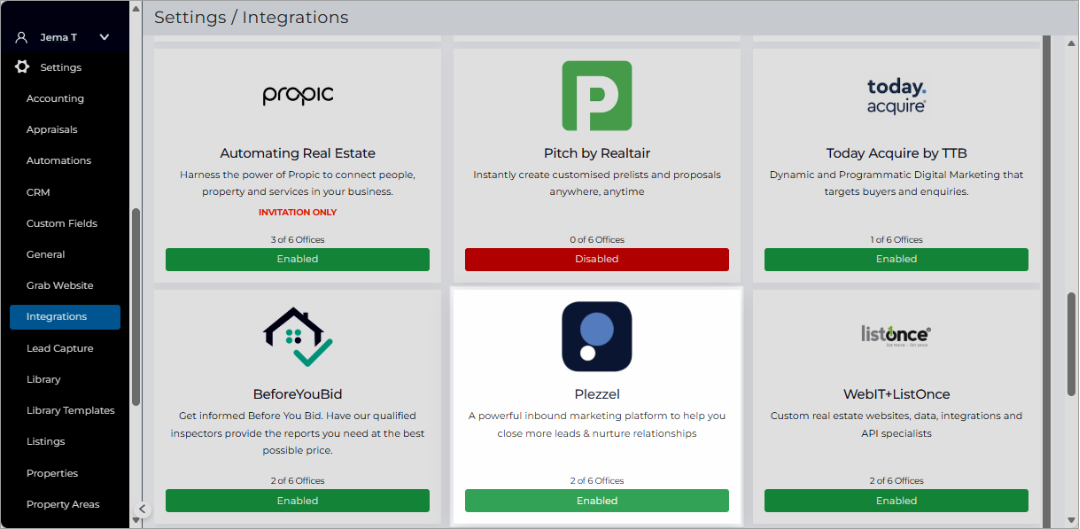Image resolution: width=1080 pixels, height=529 pixels.
Task: Toggle Propic Enabled status button
Action: tap(298, 260)
